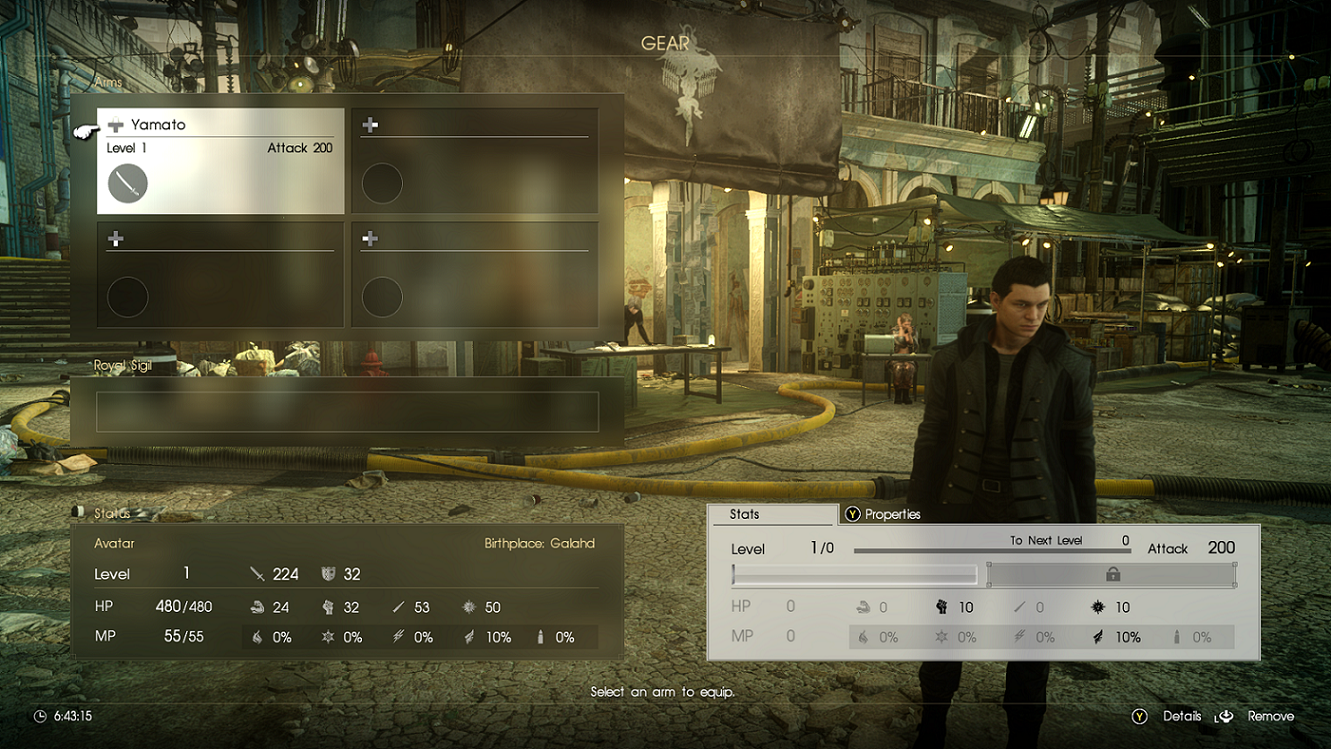Click the shield defense icon in Status panel
The height and width of the screenshot is (749, 1331).
point(328,574)
